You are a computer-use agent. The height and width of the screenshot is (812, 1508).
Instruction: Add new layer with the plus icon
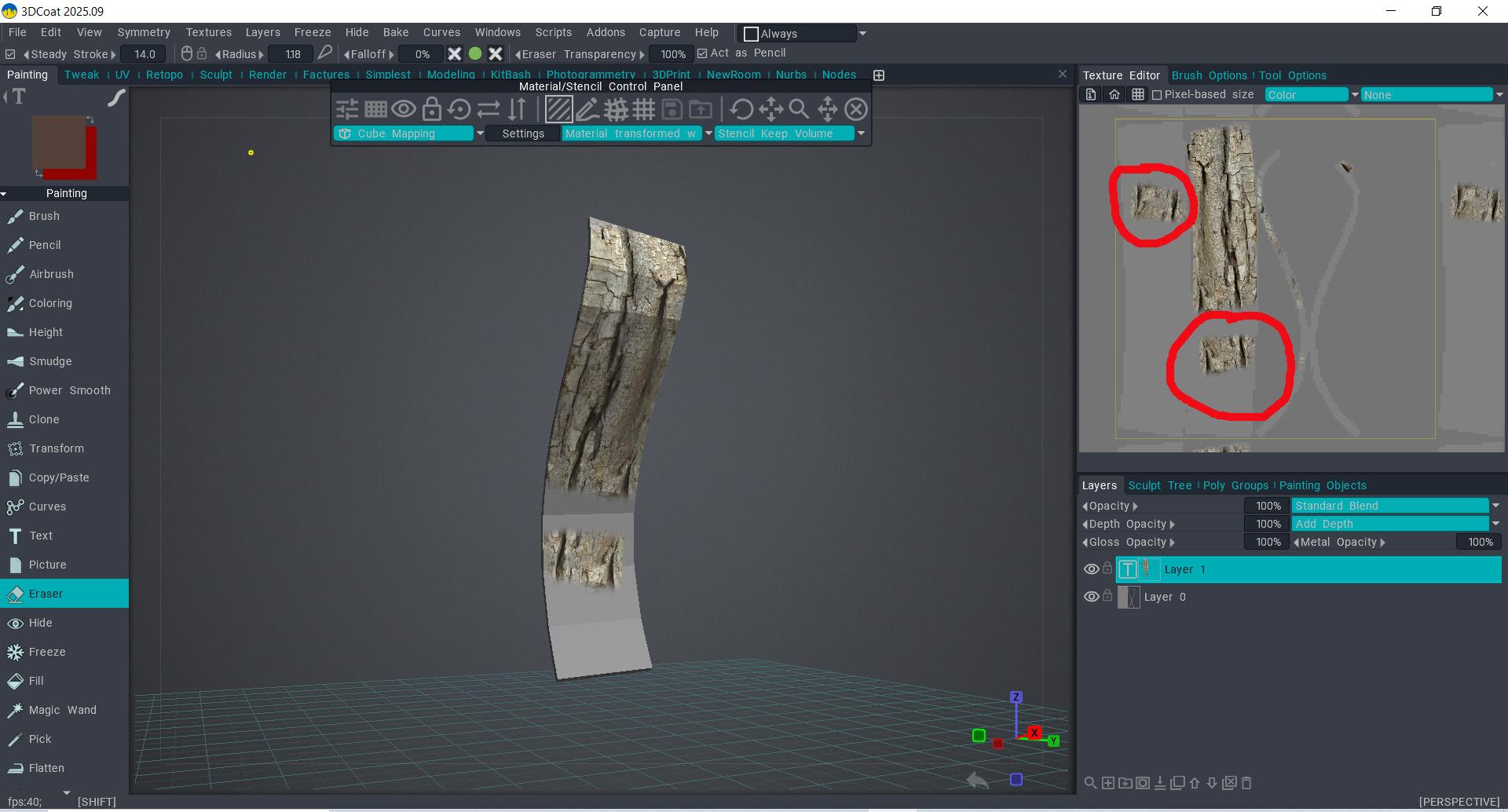point(1107,783)
